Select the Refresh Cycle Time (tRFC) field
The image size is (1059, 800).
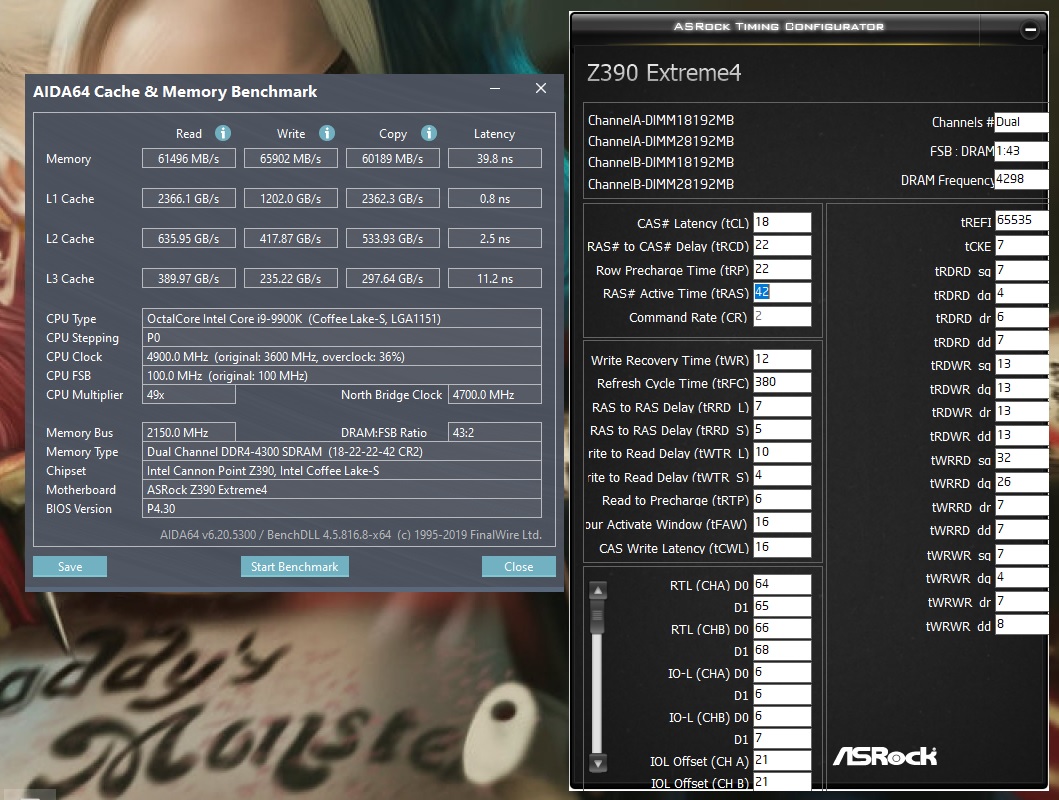[782, 383]
